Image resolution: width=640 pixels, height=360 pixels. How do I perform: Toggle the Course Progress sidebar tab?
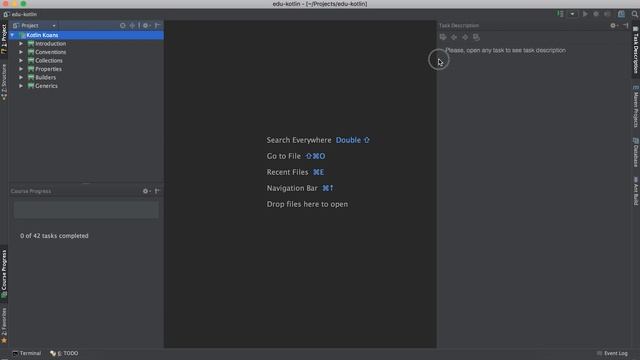[x=4, y=273]
